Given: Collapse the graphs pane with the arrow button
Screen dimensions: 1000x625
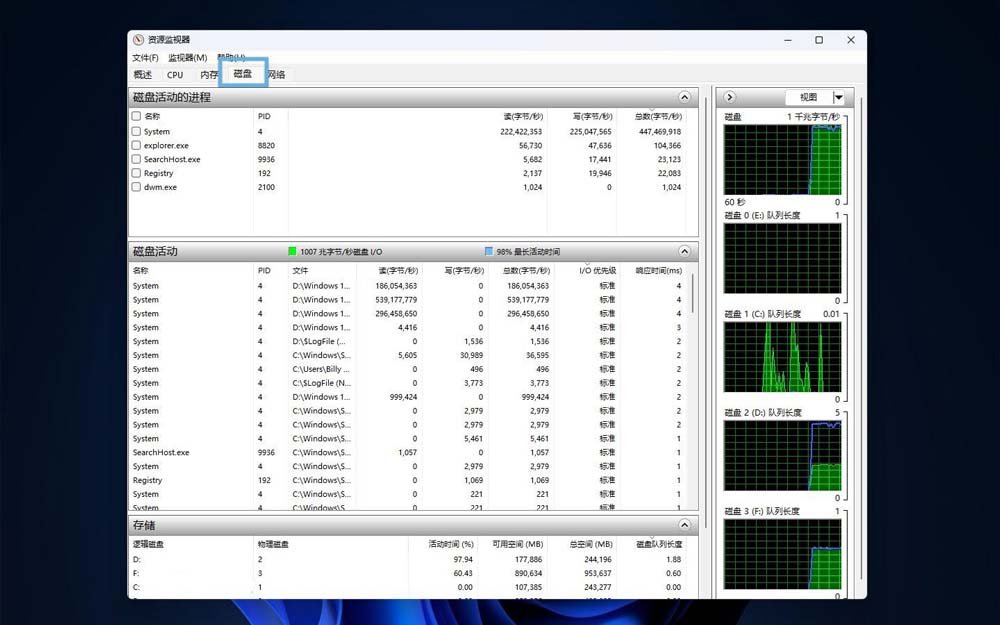Looking at the screenshot, I should (730, 98).
